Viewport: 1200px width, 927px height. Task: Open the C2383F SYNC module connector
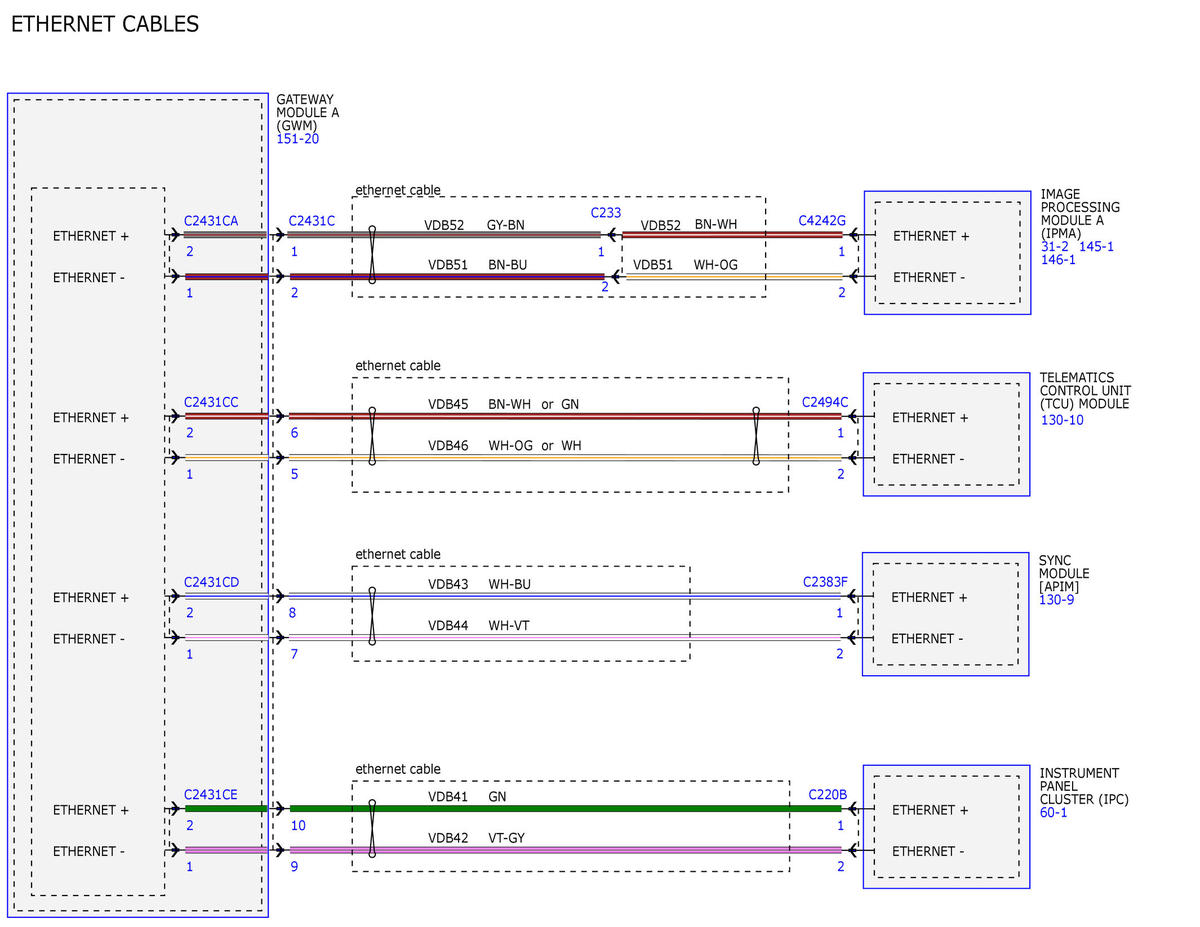coord(824,582)
